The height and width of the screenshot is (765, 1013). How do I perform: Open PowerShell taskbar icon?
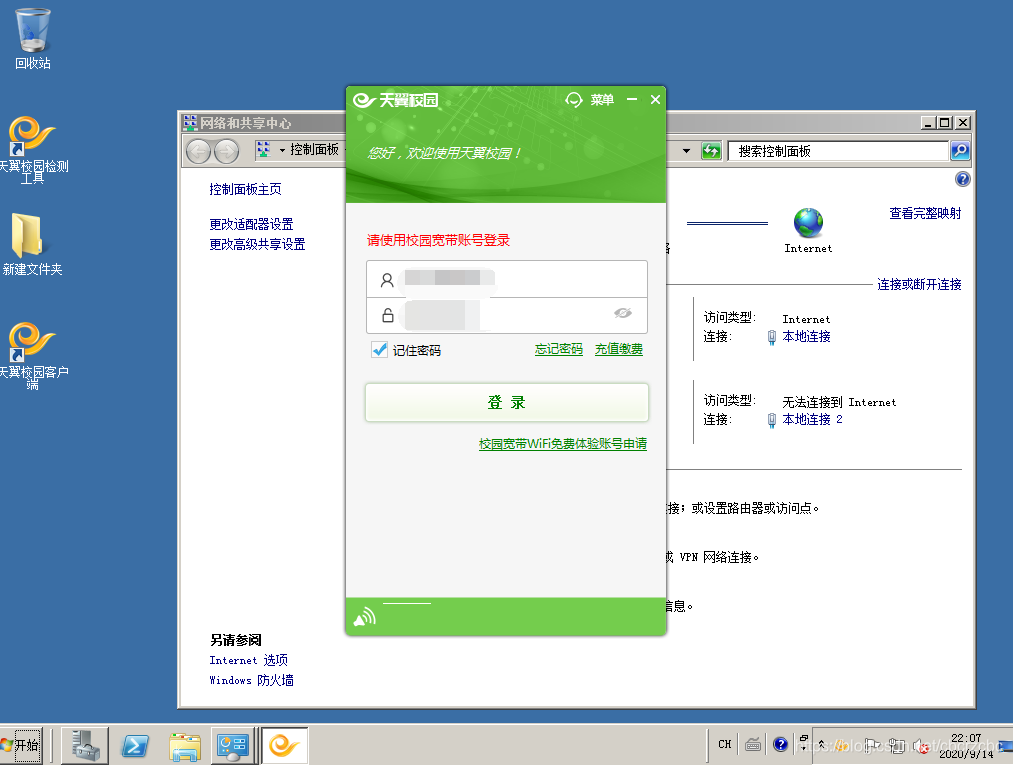[x=135, y=746]
